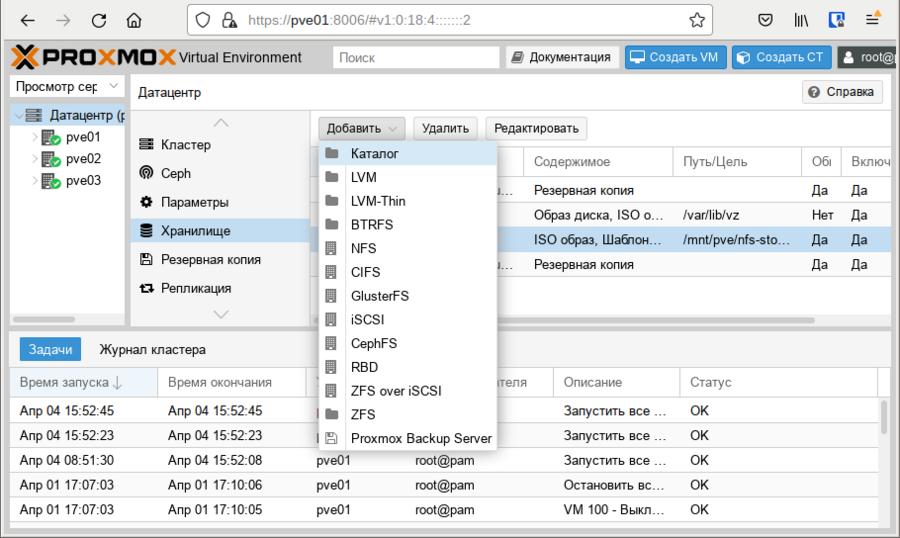
Task: Sort by Время окончания column header
Action: click(x=232, y=382)
